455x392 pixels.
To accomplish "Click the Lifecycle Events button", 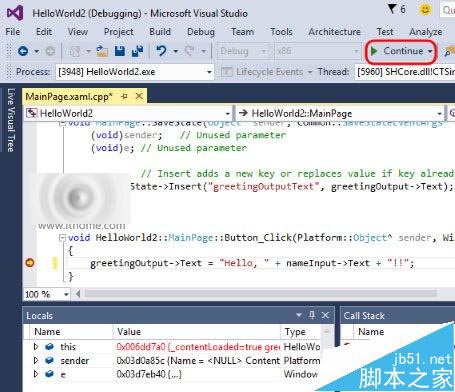I will point(267,72).
